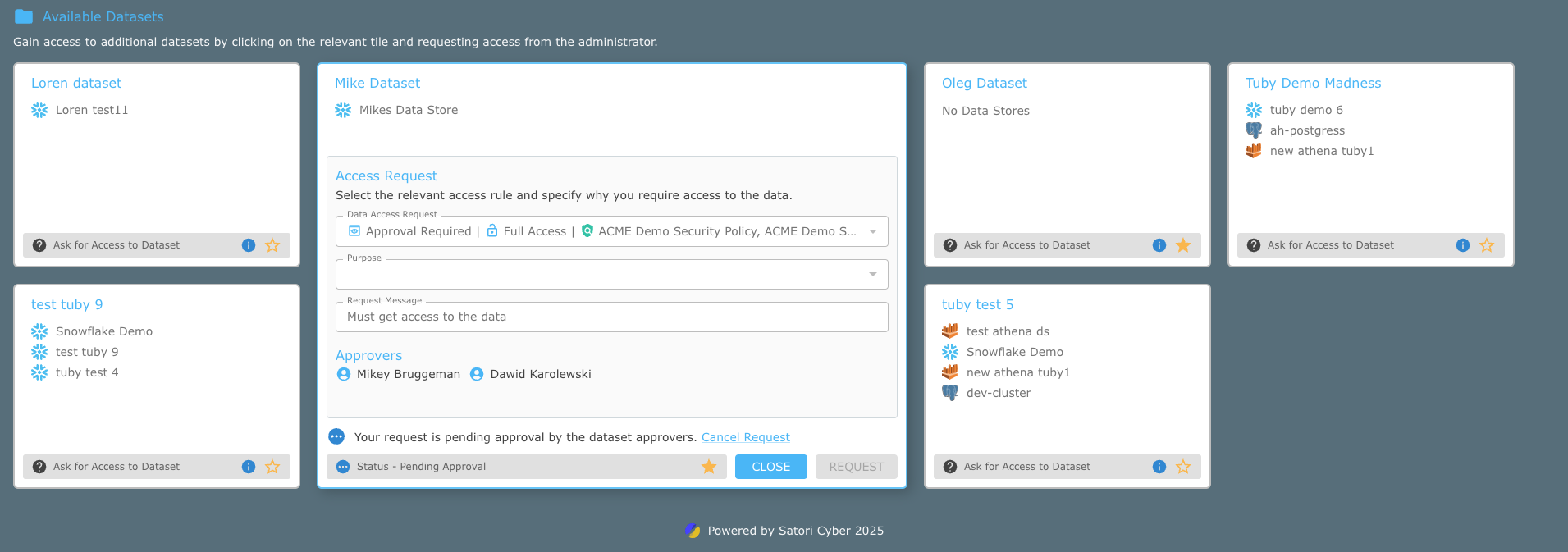Image resolution: width=1568 pixels, height=552 pixels.
Task: Unfavorite Oleg Dataset using filled star
Action: tap(1183, 245)
